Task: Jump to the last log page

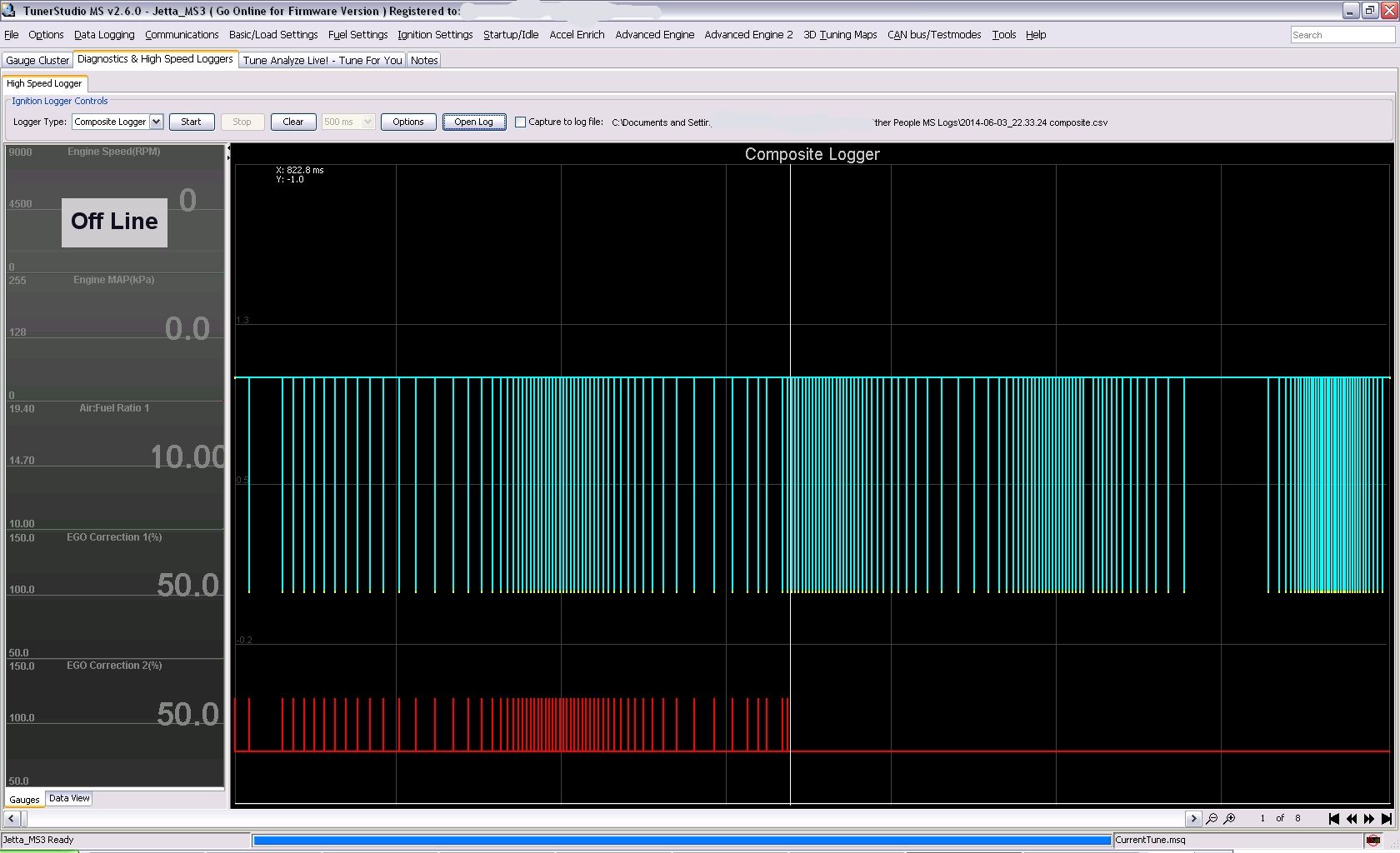Action: point(1387,819)
